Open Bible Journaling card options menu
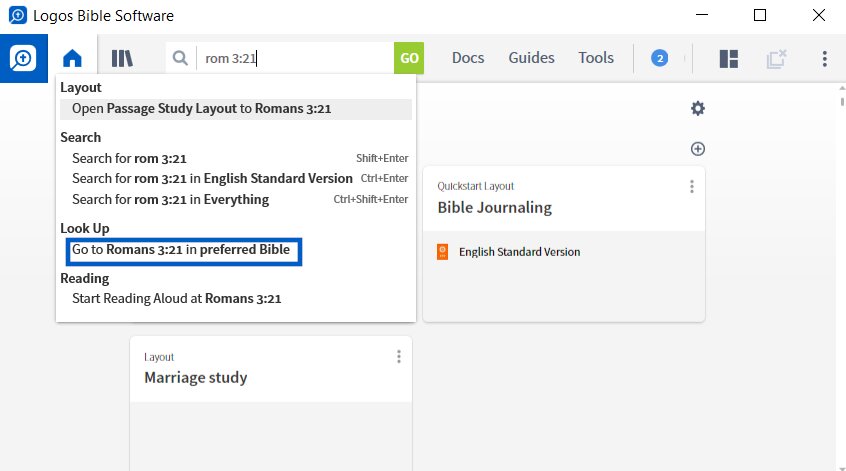Screen dimensions: 846x471 click(692, 187)
